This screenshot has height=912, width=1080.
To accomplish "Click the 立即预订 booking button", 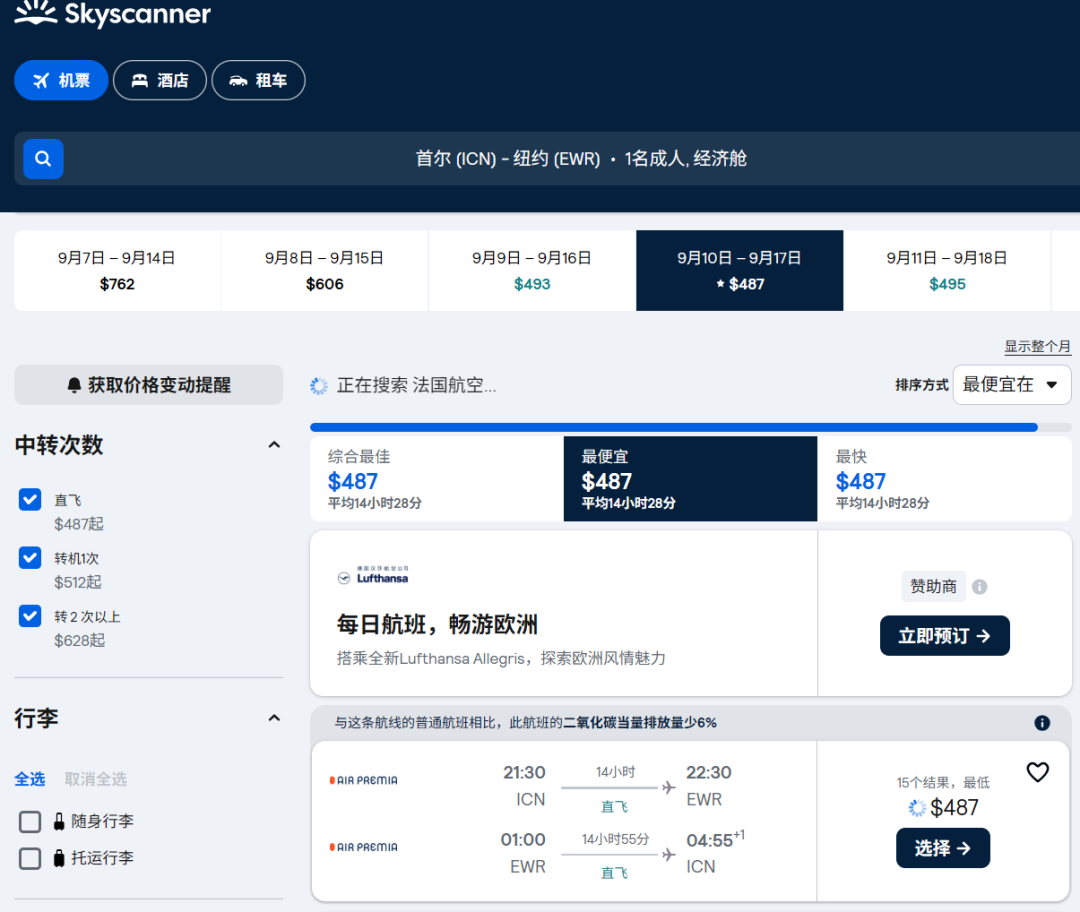I will [944, 636].
